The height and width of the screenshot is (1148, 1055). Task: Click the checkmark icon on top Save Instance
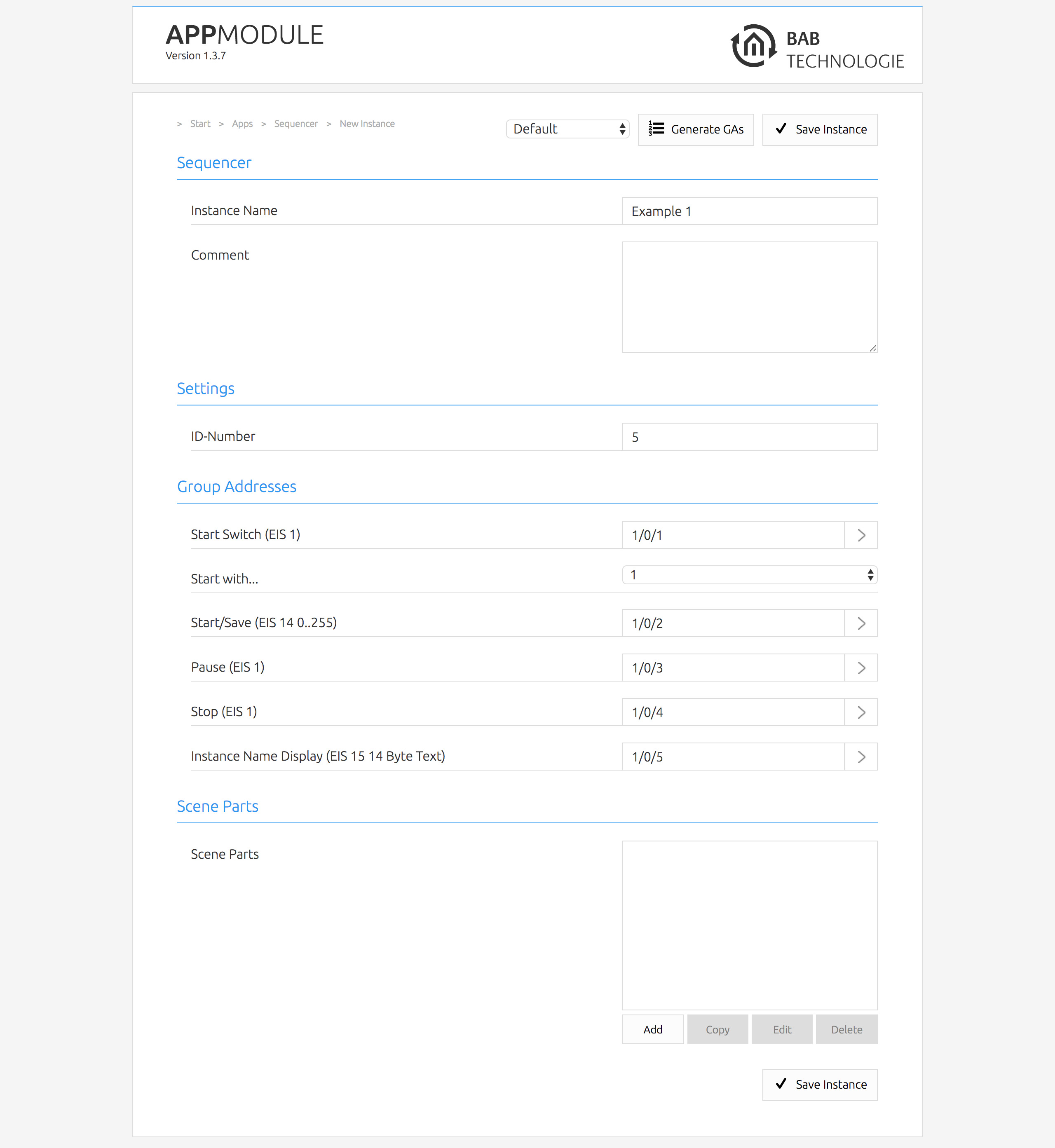click(x=781, y=129)
